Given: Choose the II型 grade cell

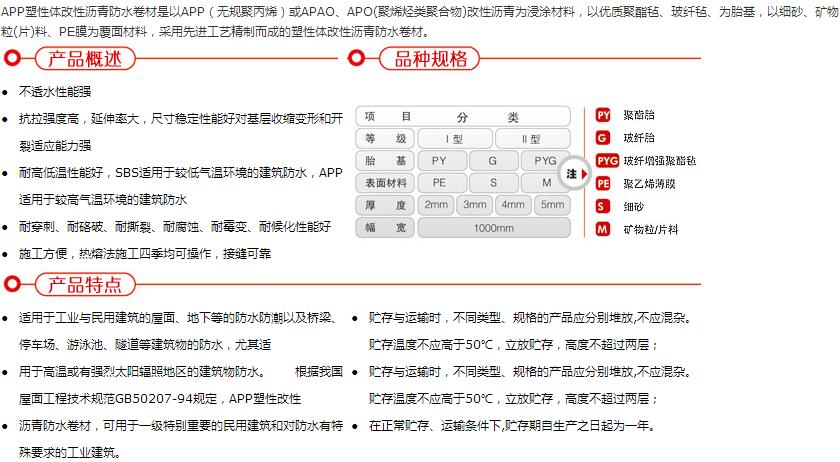Looking at the screenshot, I should 531,139.
